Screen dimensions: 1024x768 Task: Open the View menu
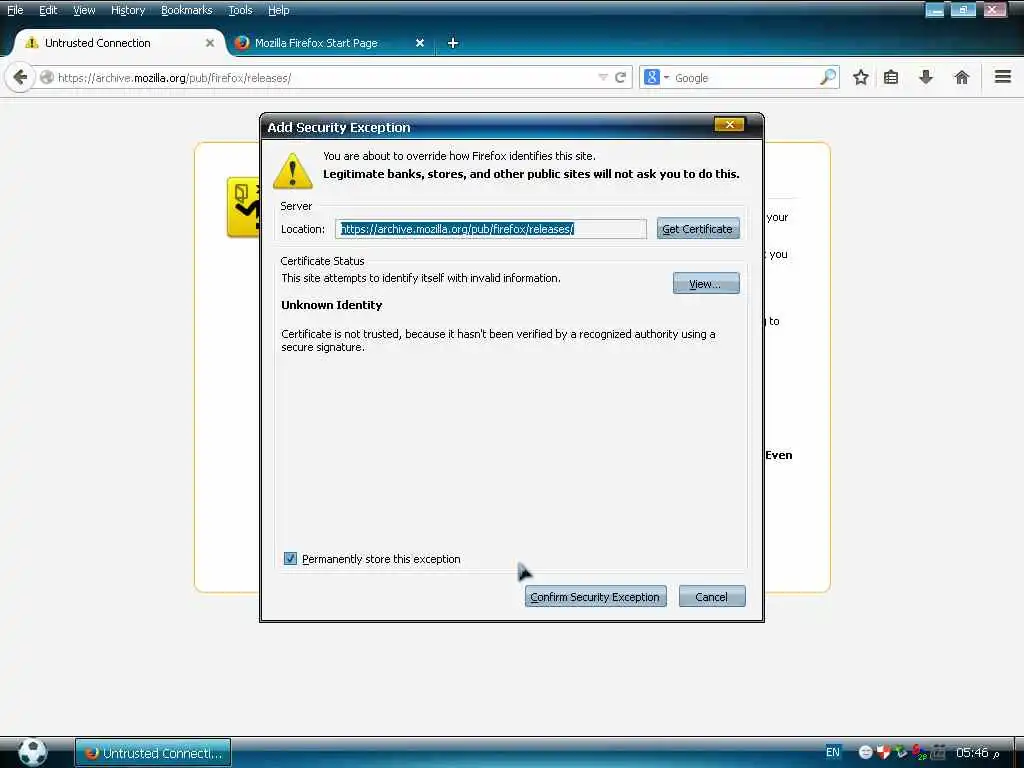coord(84,10)
